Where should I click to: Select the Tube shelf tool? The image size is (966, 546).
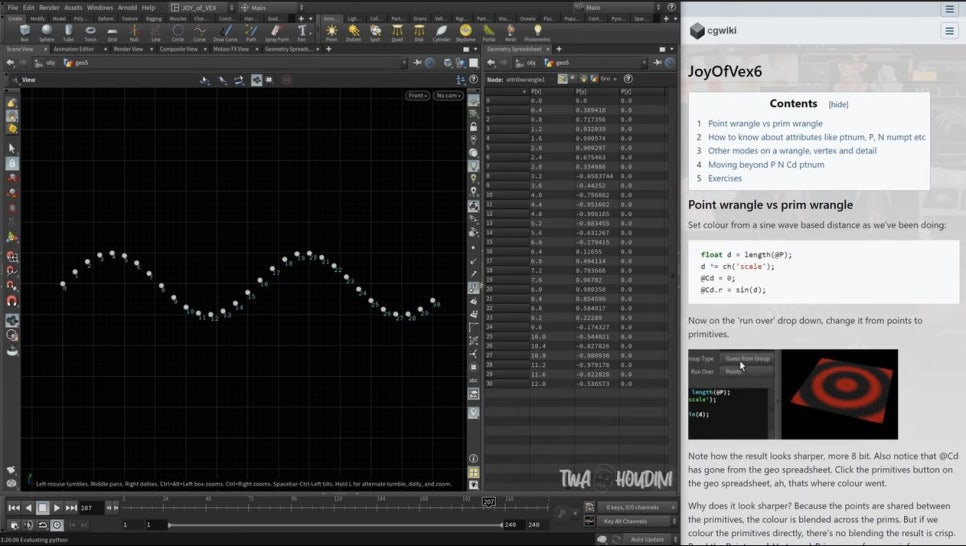click(68, 33)
